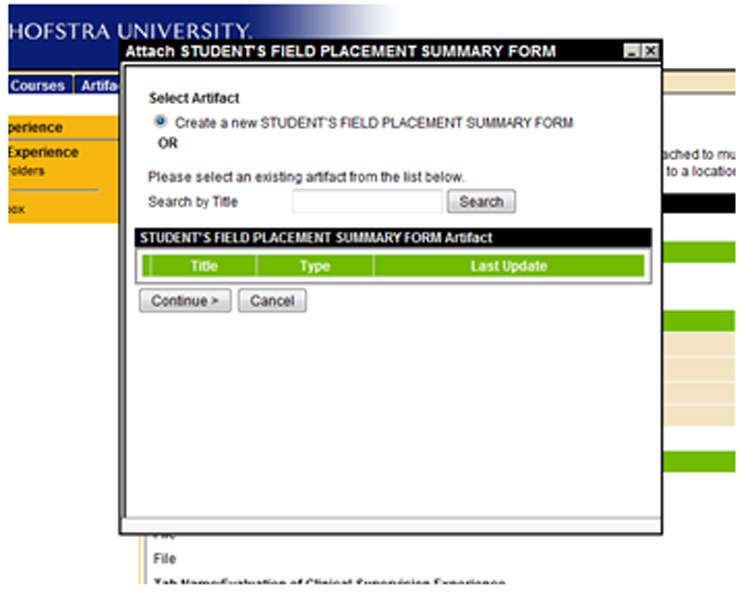Sort artifacts by the Type column
This screenshot has width=750, height=609.
(x=315, y=266)
